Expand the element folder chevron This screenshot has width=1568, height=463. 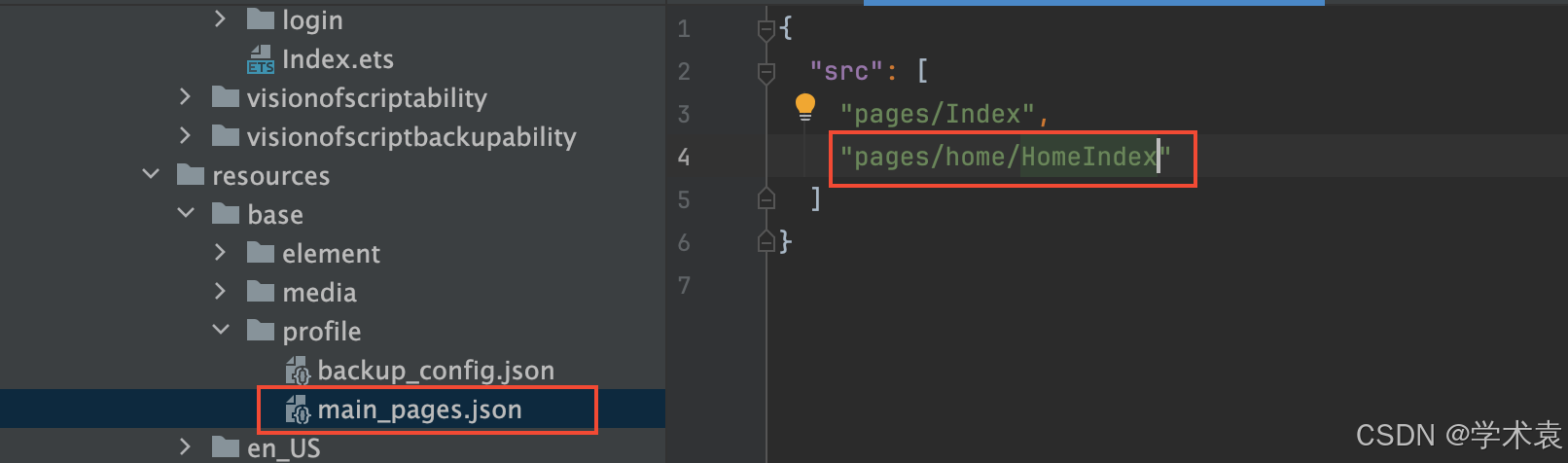click(x=220, y=252)
